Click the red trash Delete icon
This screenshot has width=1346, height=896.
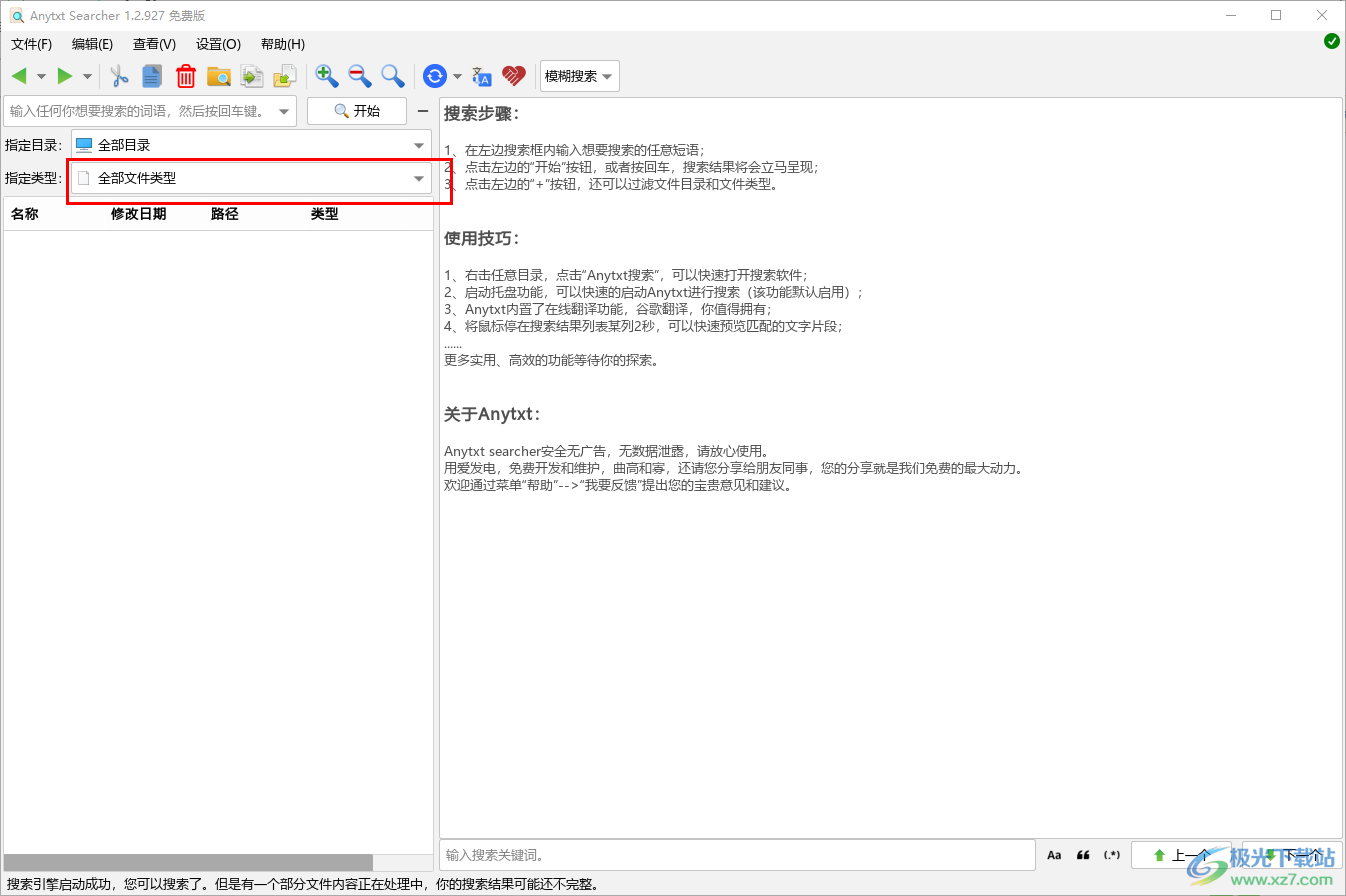tap(186, 76)
